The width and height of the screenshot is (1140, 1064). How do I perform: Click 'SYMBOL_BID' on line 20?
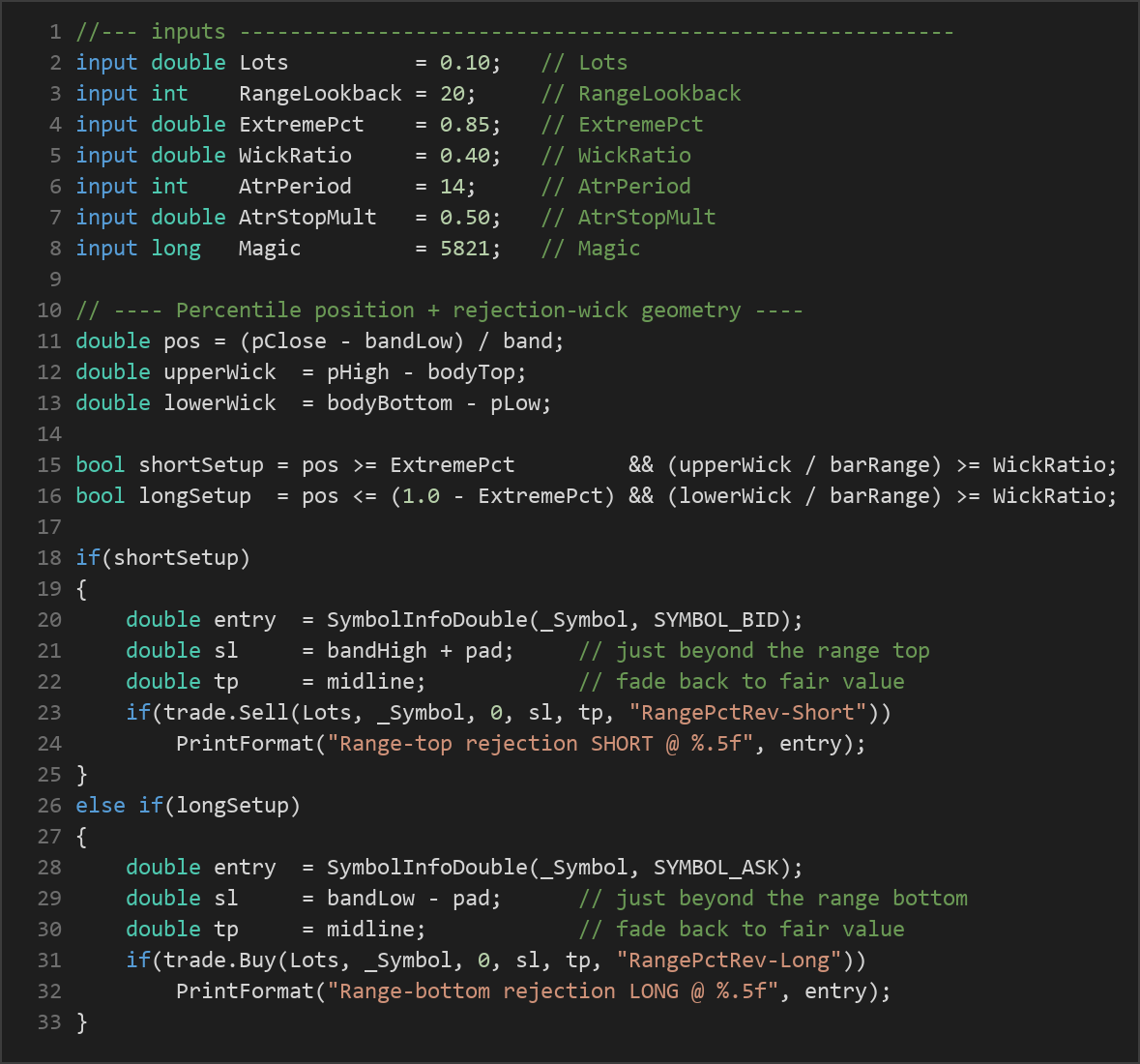click(x=716, y=620)
